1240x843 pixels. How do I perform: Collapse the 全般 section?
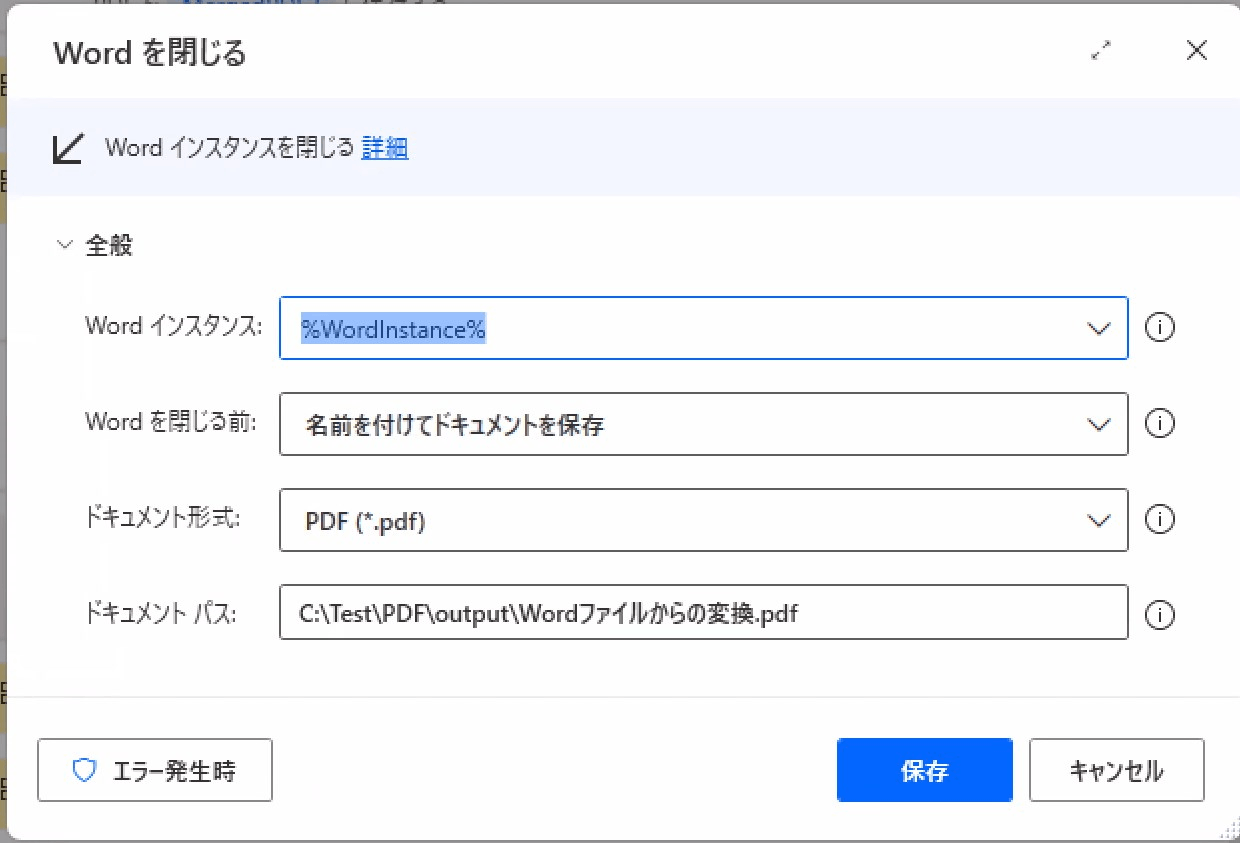tap(66, 245)
